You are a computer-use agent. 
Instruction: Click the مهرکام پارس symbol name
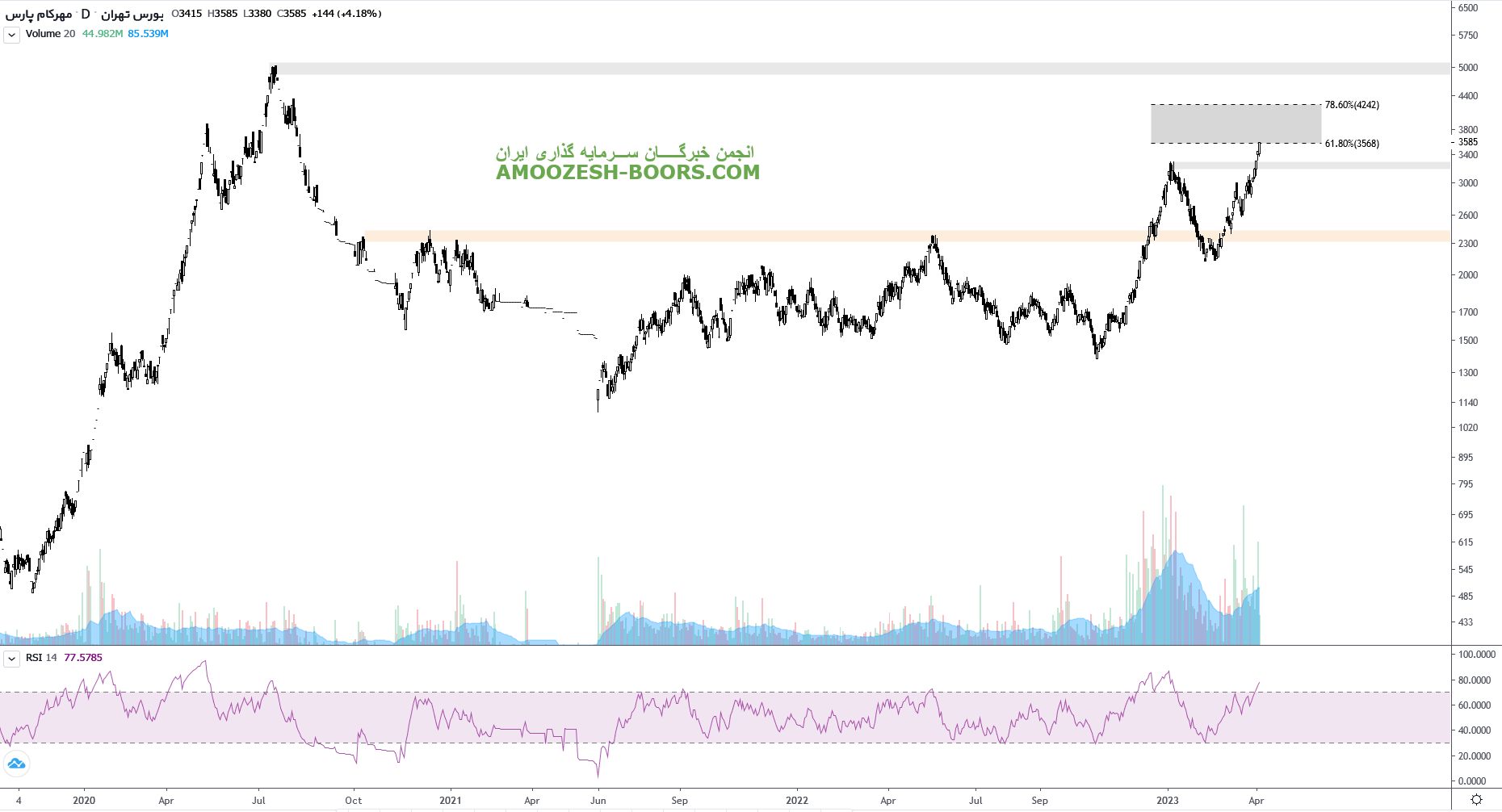click(x=39, y=14)
